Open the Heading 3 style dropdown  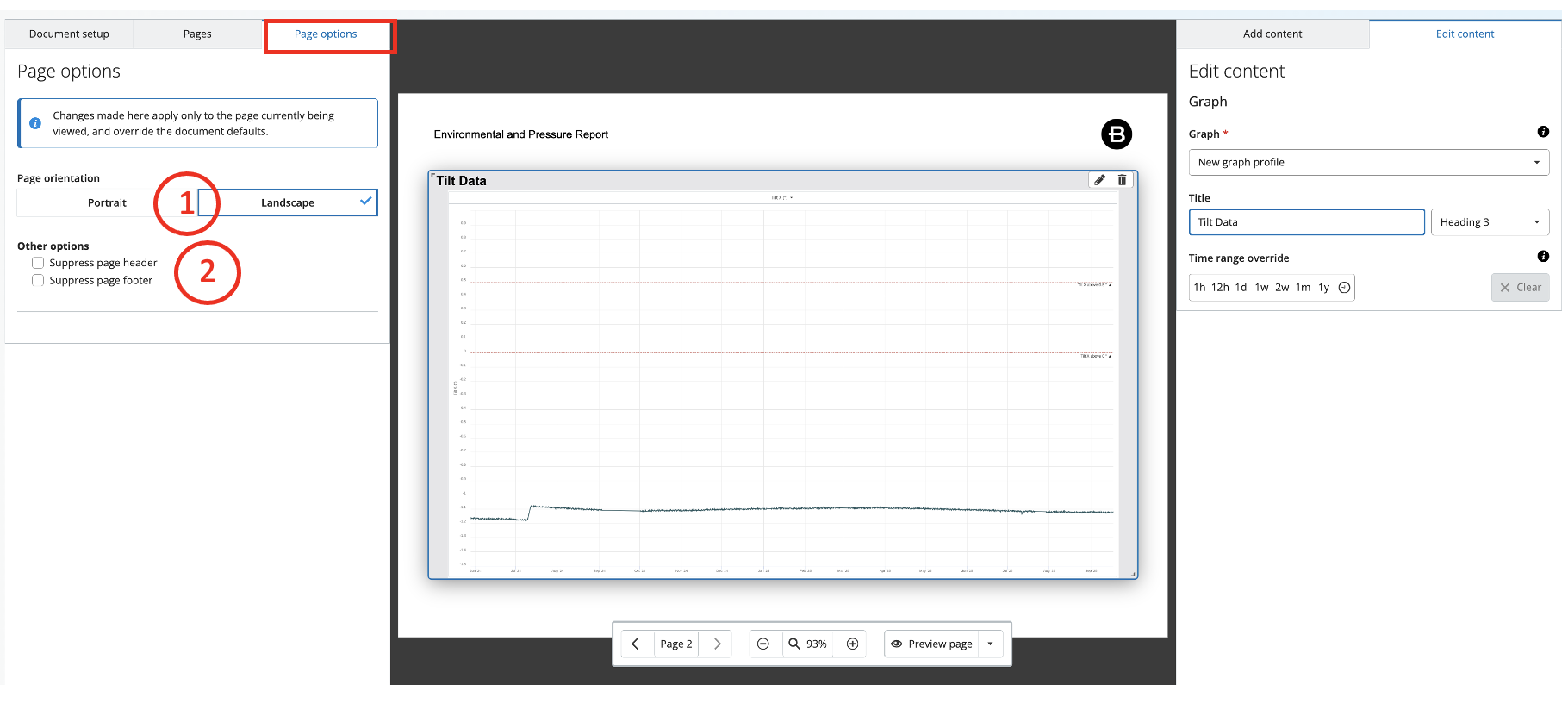[x=1490, y=222]
